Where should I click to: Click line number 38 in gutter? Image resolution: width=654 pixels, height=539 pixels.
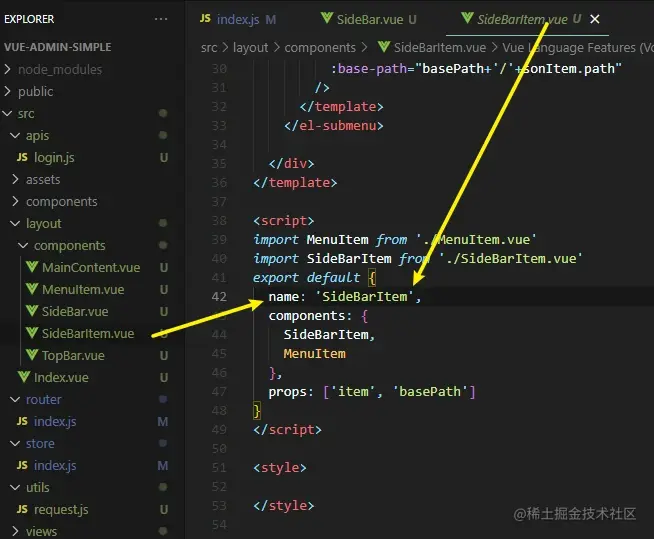tap(219, 221)
